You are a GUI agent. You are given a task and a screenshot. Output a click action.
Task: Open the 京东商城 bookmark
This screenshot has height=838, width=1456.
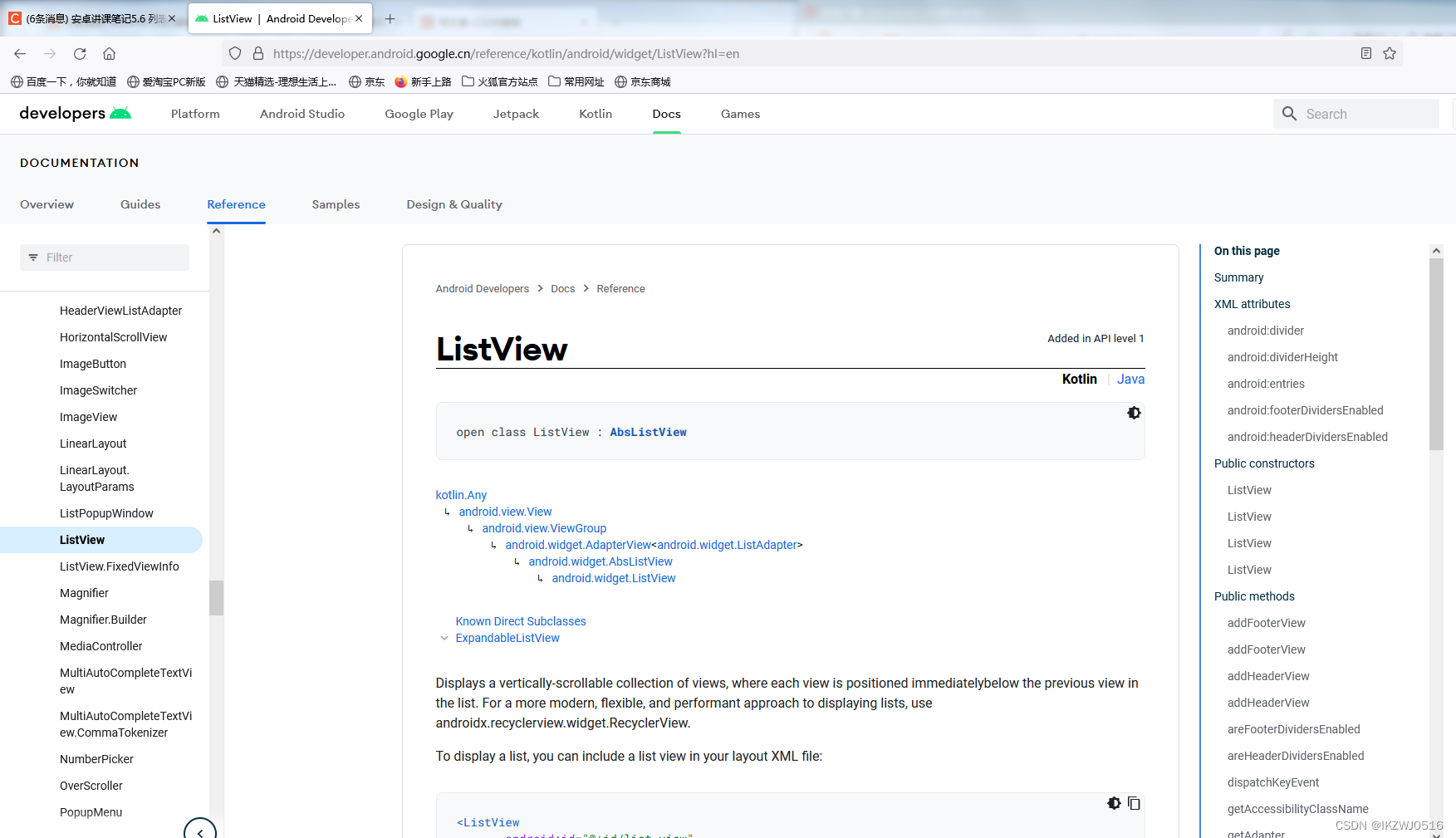642,81
